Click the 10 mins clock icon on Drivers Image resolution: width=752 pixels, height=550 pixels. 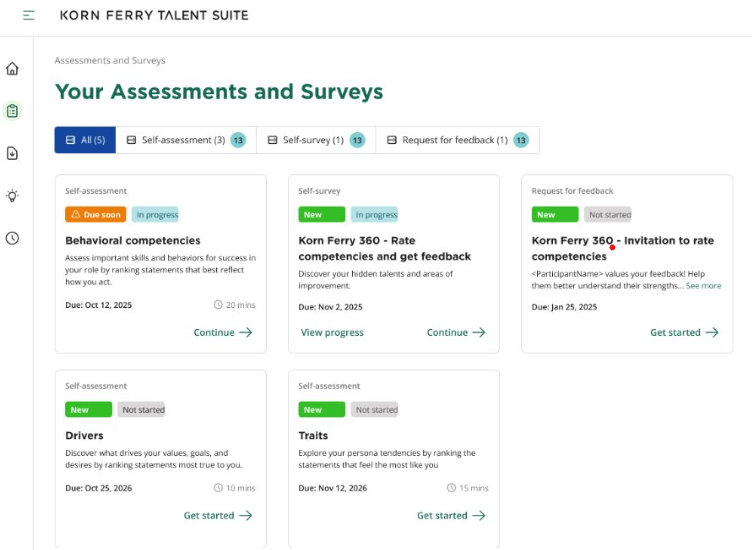coord(218,488)
